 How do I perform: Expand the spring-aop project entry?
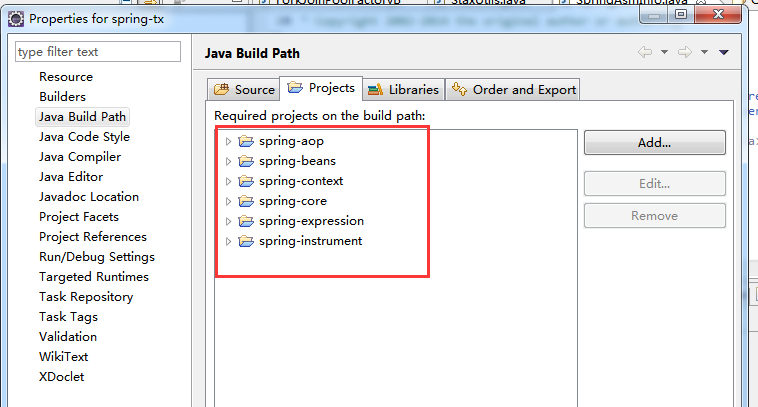pyautogui.click(x=228, y=142)
